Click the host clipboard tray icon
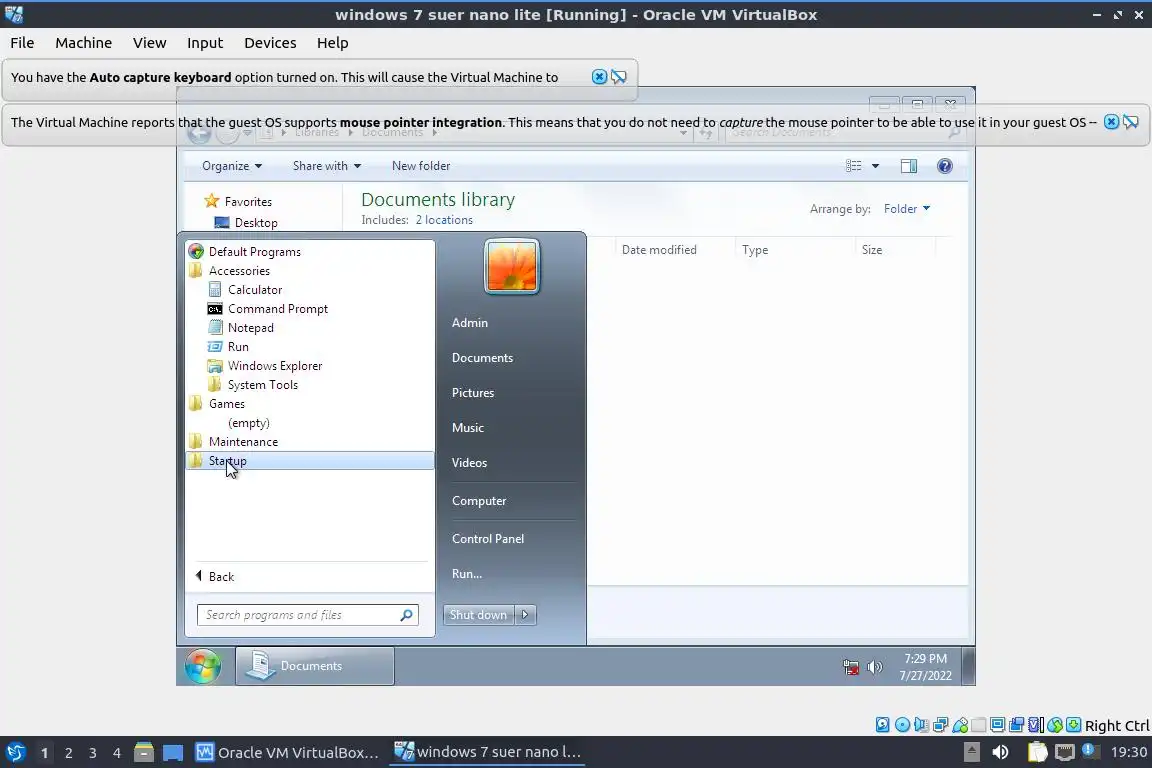Screen dimensions: 1152x768 pyautogui.click(x=1037, y=752)
